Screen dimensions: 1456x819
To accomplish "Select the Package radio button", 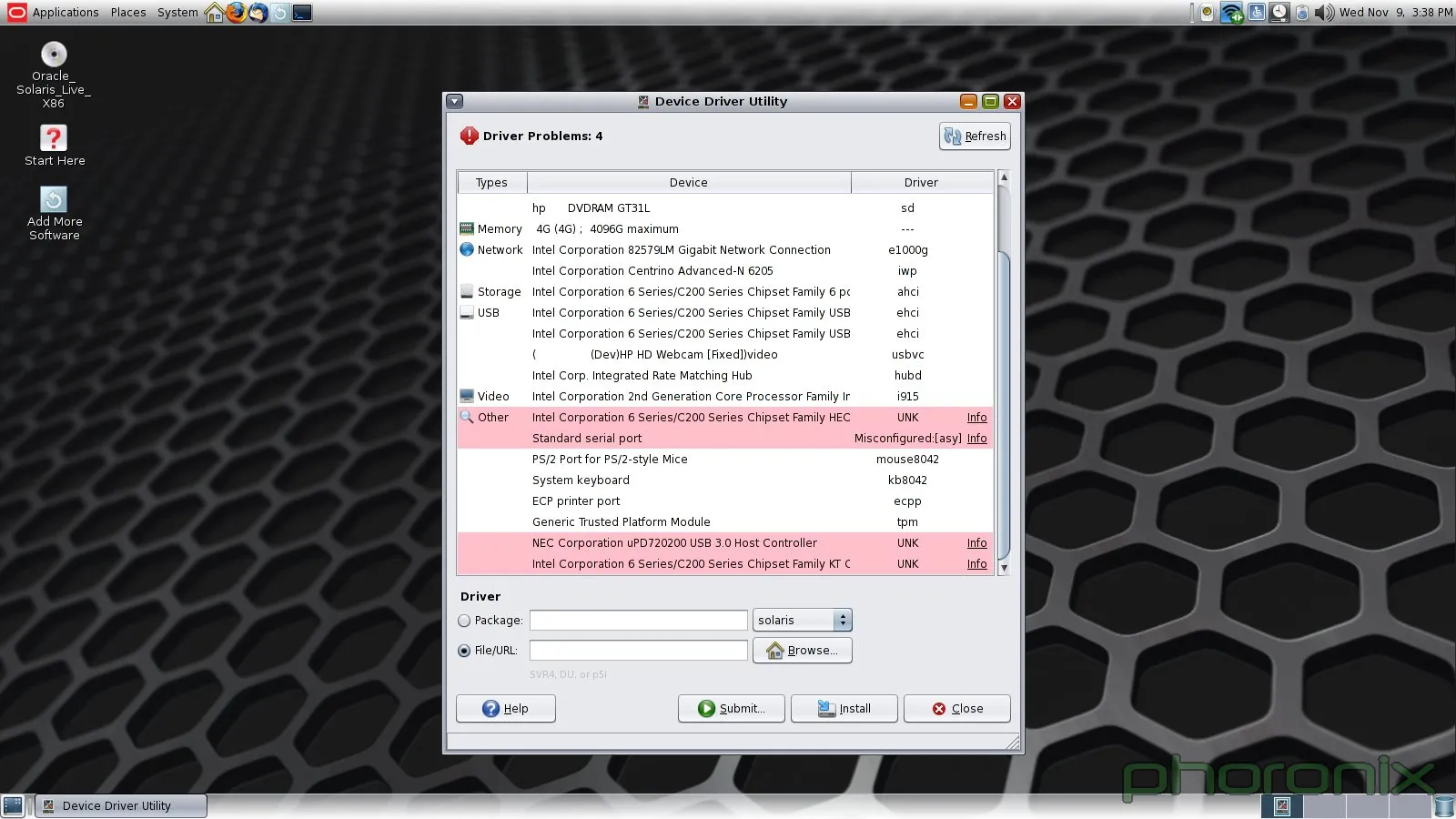I will tap(465, 621).
